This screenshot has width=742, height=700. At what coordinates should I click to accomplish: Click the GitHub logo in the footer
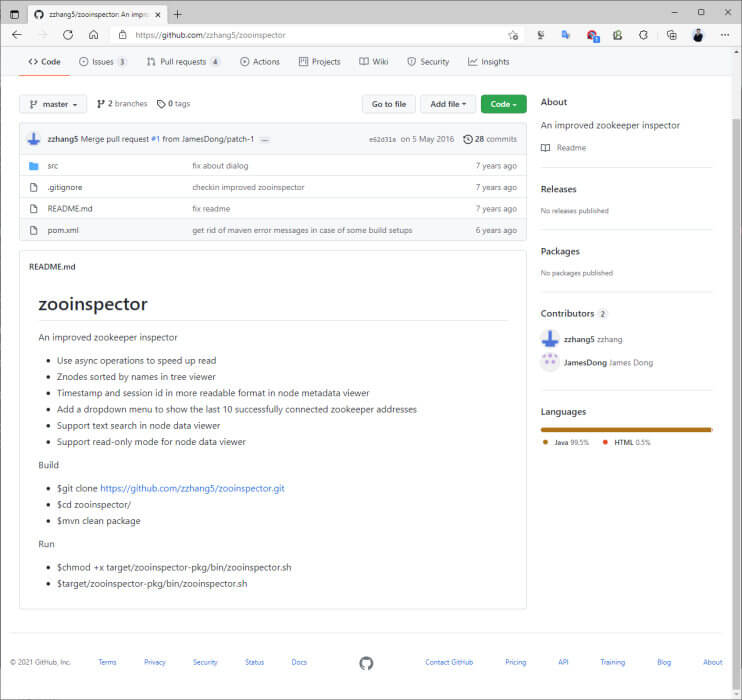click(366, 663)
